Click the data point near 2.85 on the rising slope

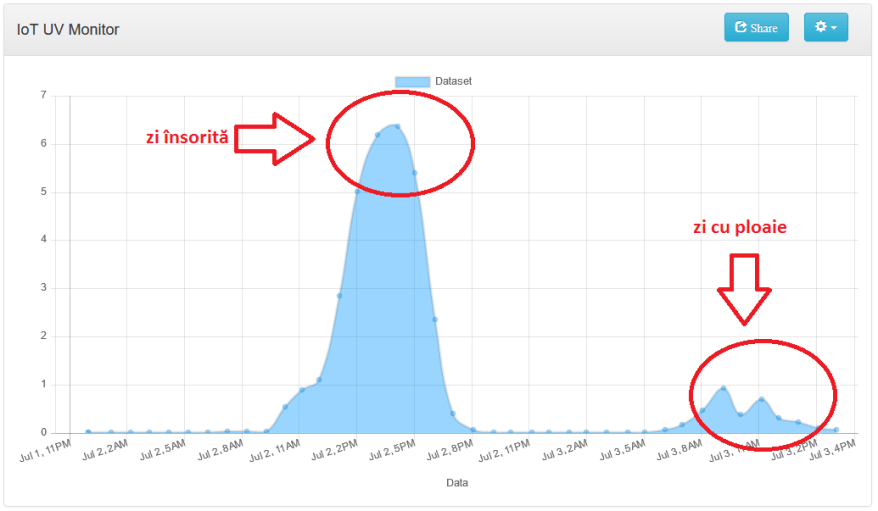[x=339, y=295]
